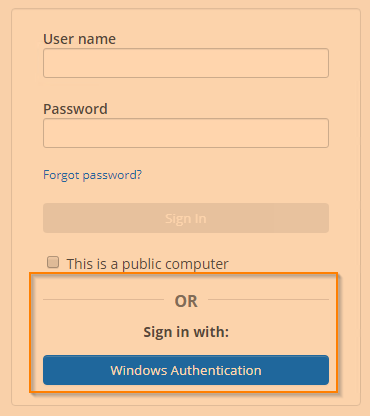Focus the User name text field
Screen dimensions: 370x416
(186, 63)
